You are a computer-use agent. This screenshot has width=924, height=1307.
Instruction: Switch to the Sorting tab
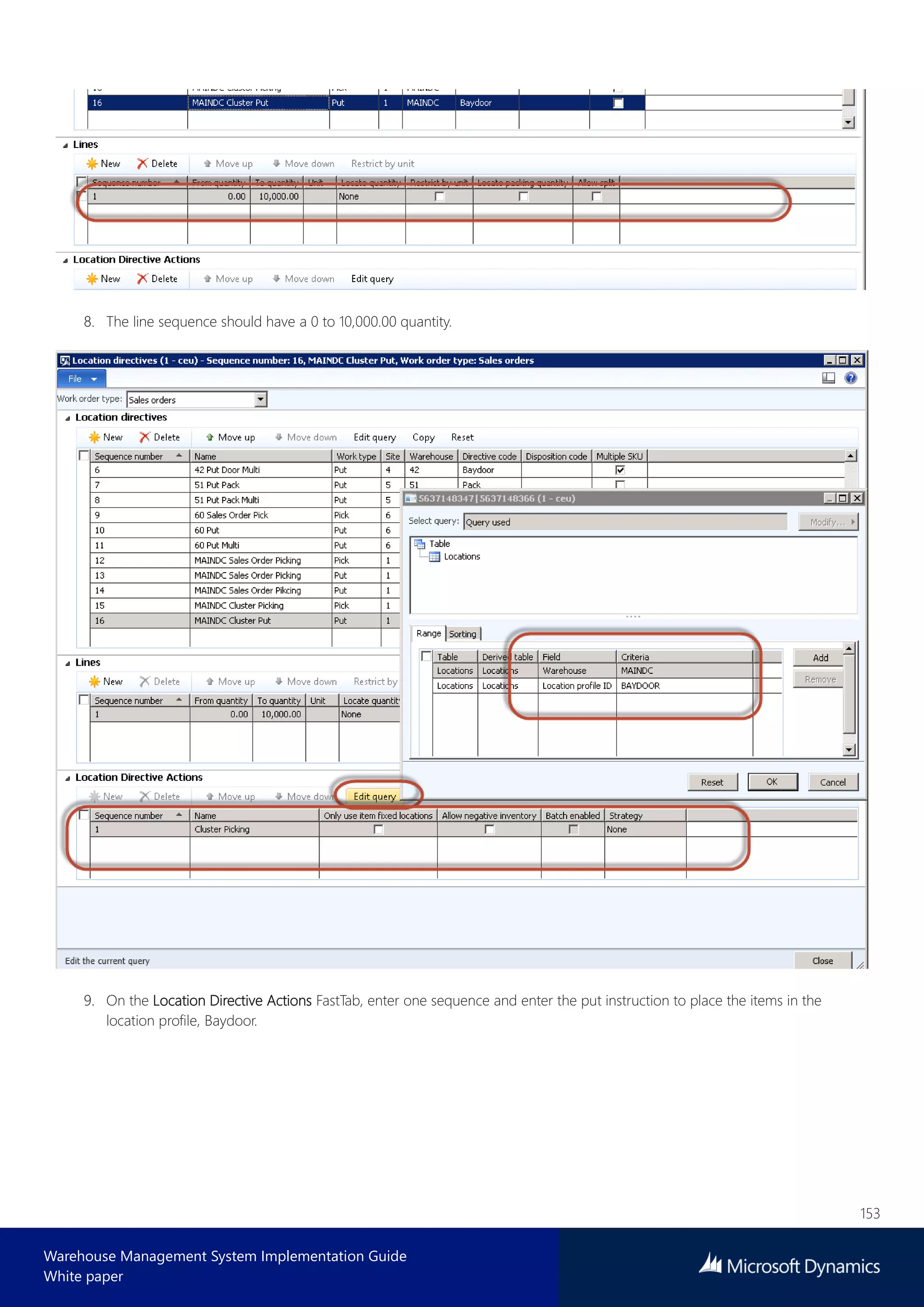pos(462,634)
